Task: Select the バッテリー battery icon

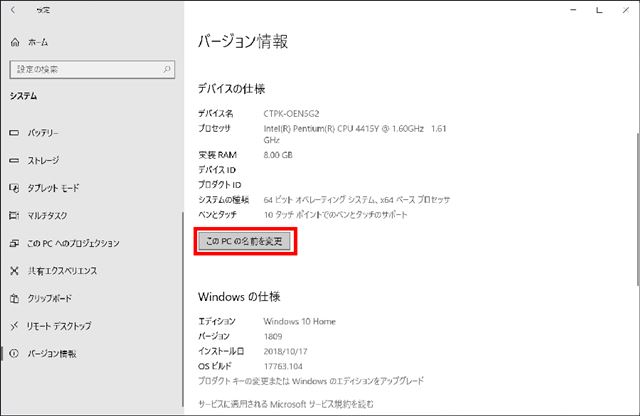Action: click(14, 133)
